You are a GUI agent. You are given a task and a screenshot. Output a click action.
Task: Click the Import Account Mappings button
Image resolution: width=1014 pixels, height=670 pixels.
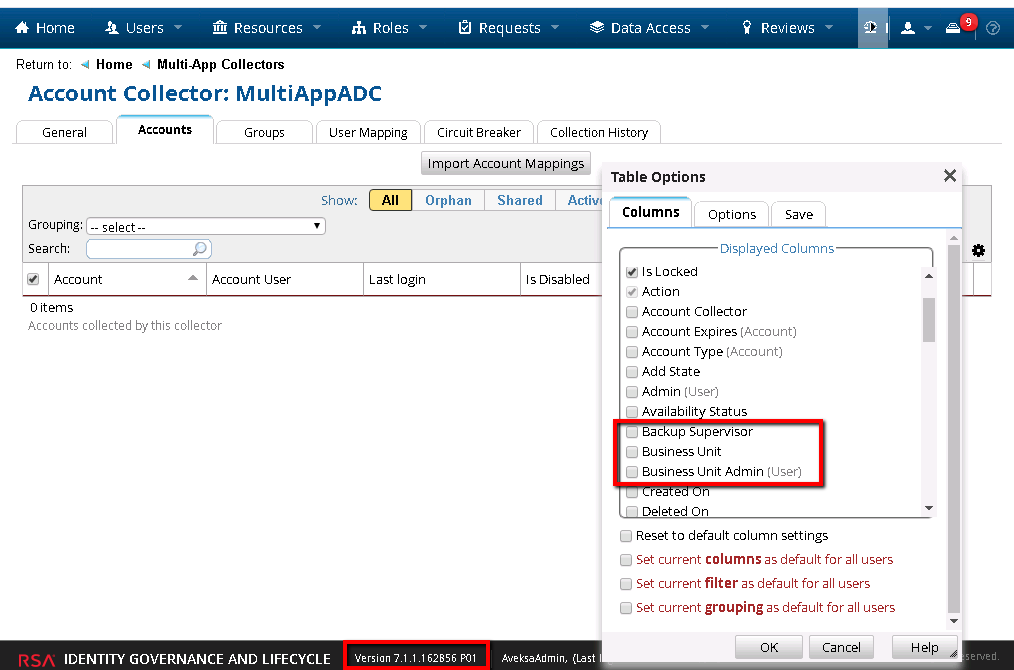(506, 163)
